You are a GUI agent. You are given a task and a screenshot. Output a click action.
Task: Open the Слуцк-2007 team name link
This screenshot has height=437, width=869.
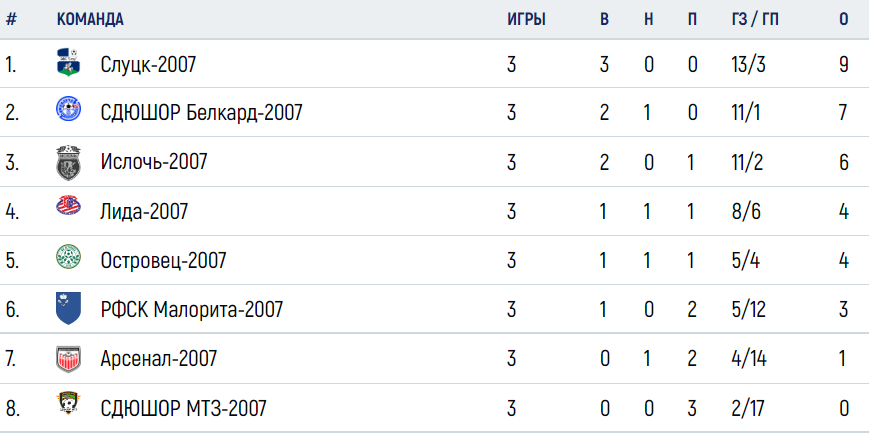[148, 65]
